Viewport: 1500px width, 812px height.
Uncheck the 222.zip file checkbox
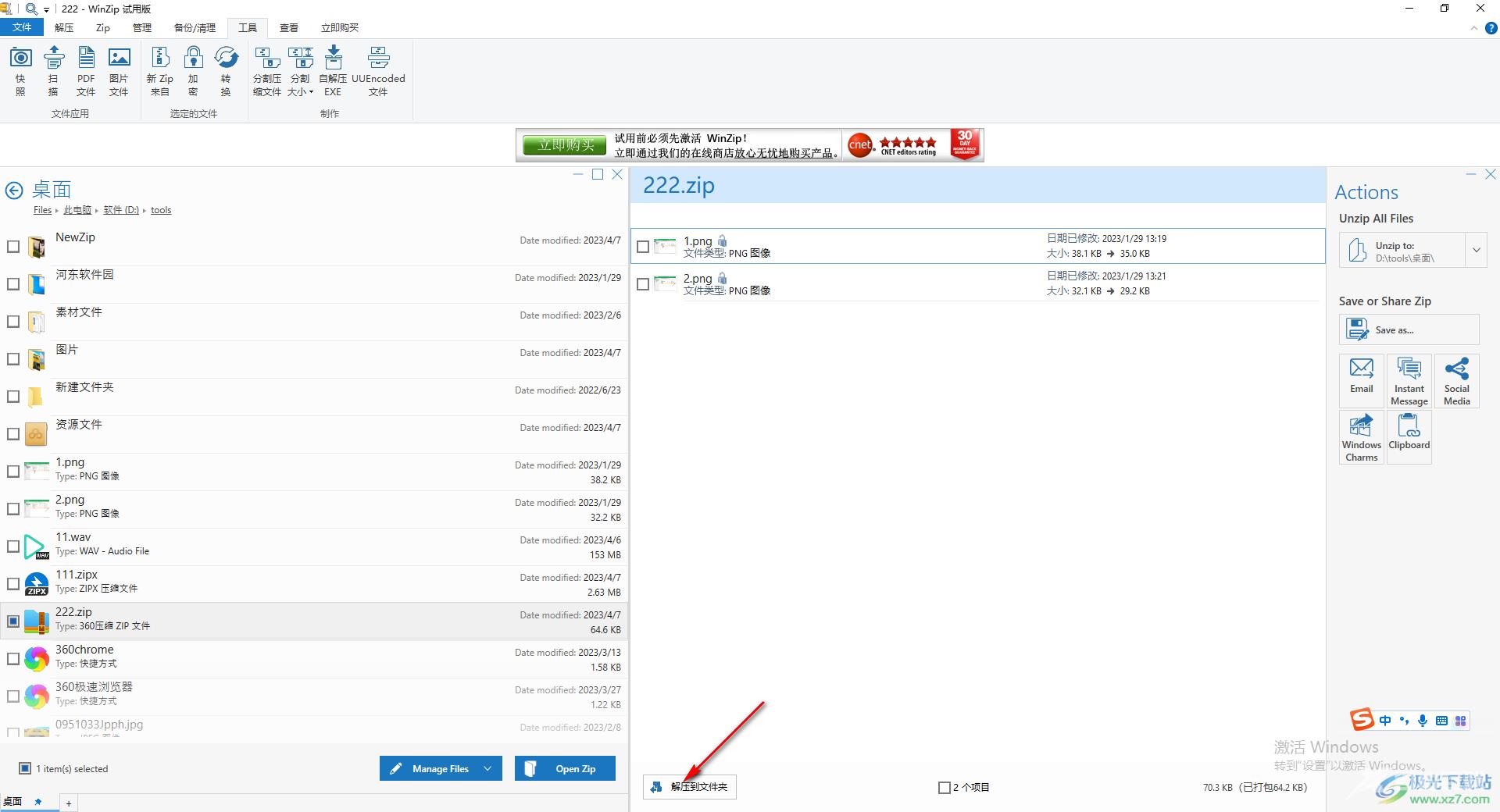click(13, 621)
